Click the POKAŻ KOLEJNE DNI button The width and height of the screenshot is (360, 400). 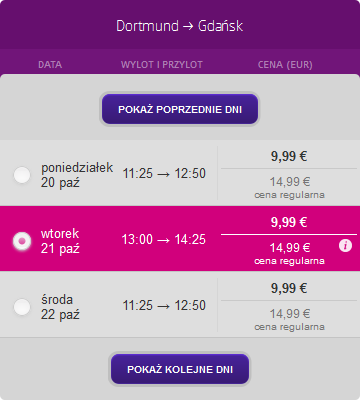(180, 369)
